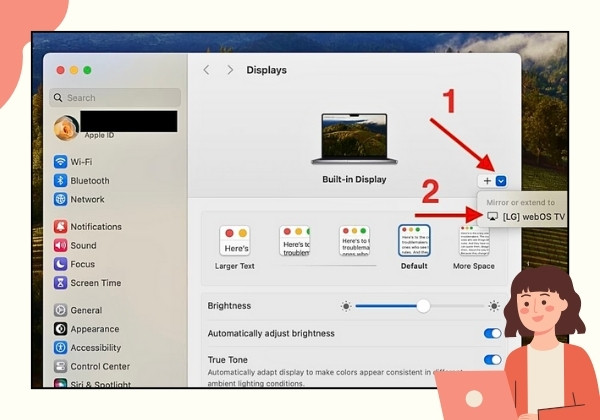Select the More Space resolution thumbnail
The image size is (600, 420).
(474, 241)
